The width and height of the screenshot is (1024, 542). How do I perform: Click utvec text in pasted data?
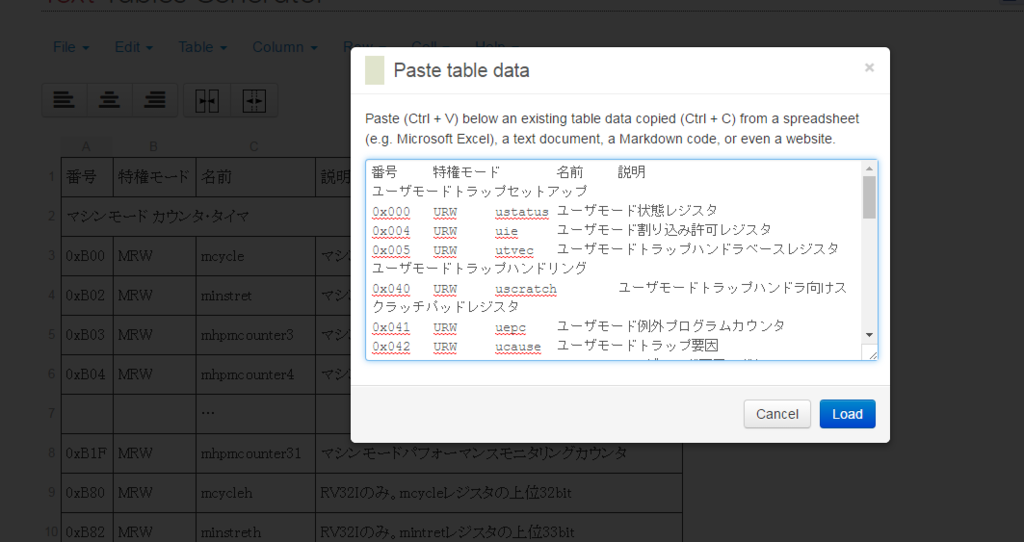click(x=514, y=251)
